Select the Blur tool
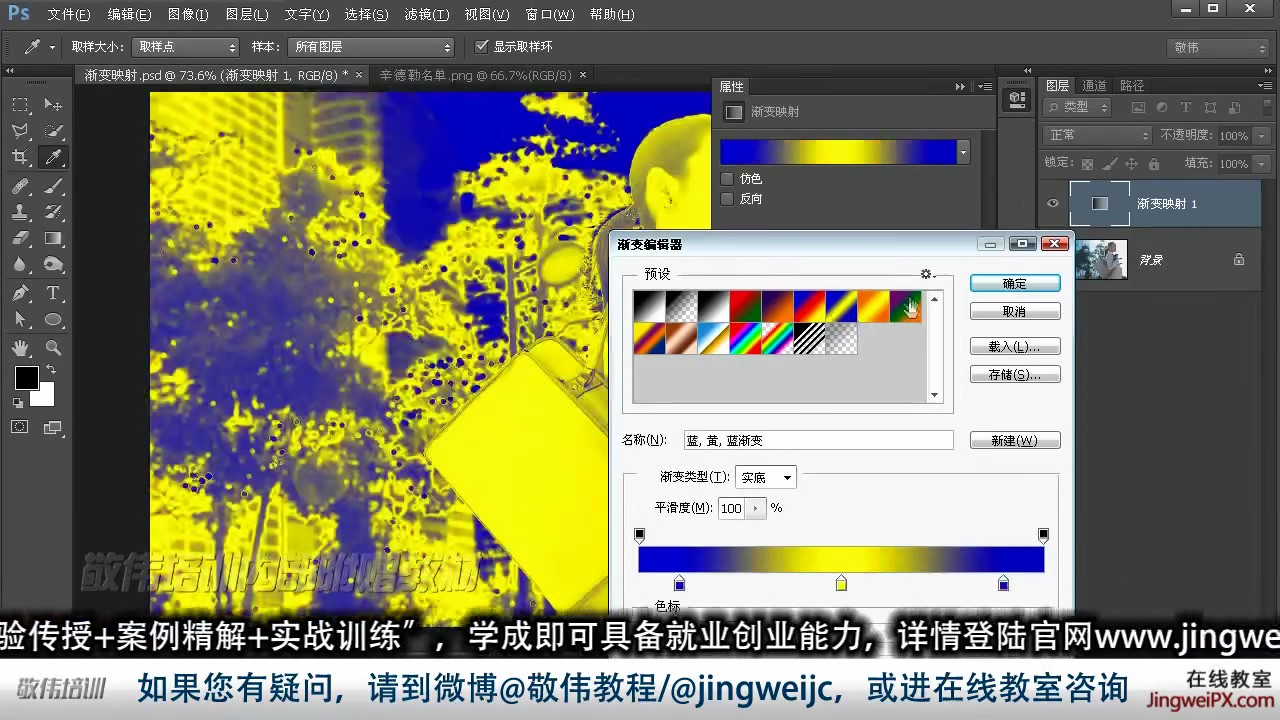 [x=20, y=264]
